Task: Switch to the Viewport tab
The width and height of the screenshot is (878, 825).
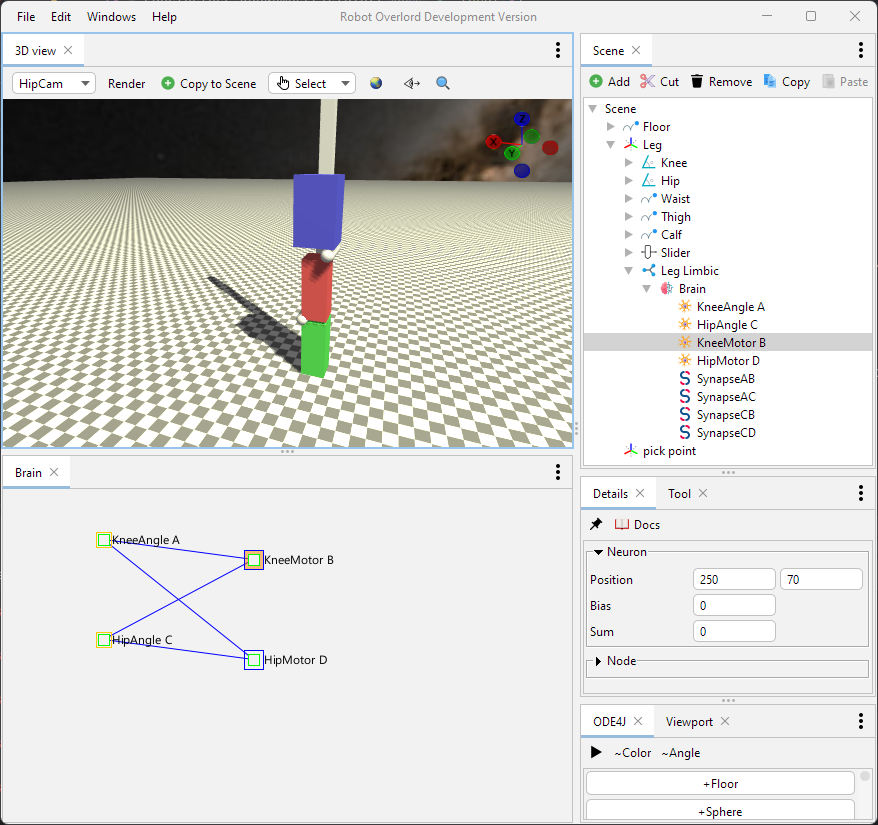Action: (689, 721)
